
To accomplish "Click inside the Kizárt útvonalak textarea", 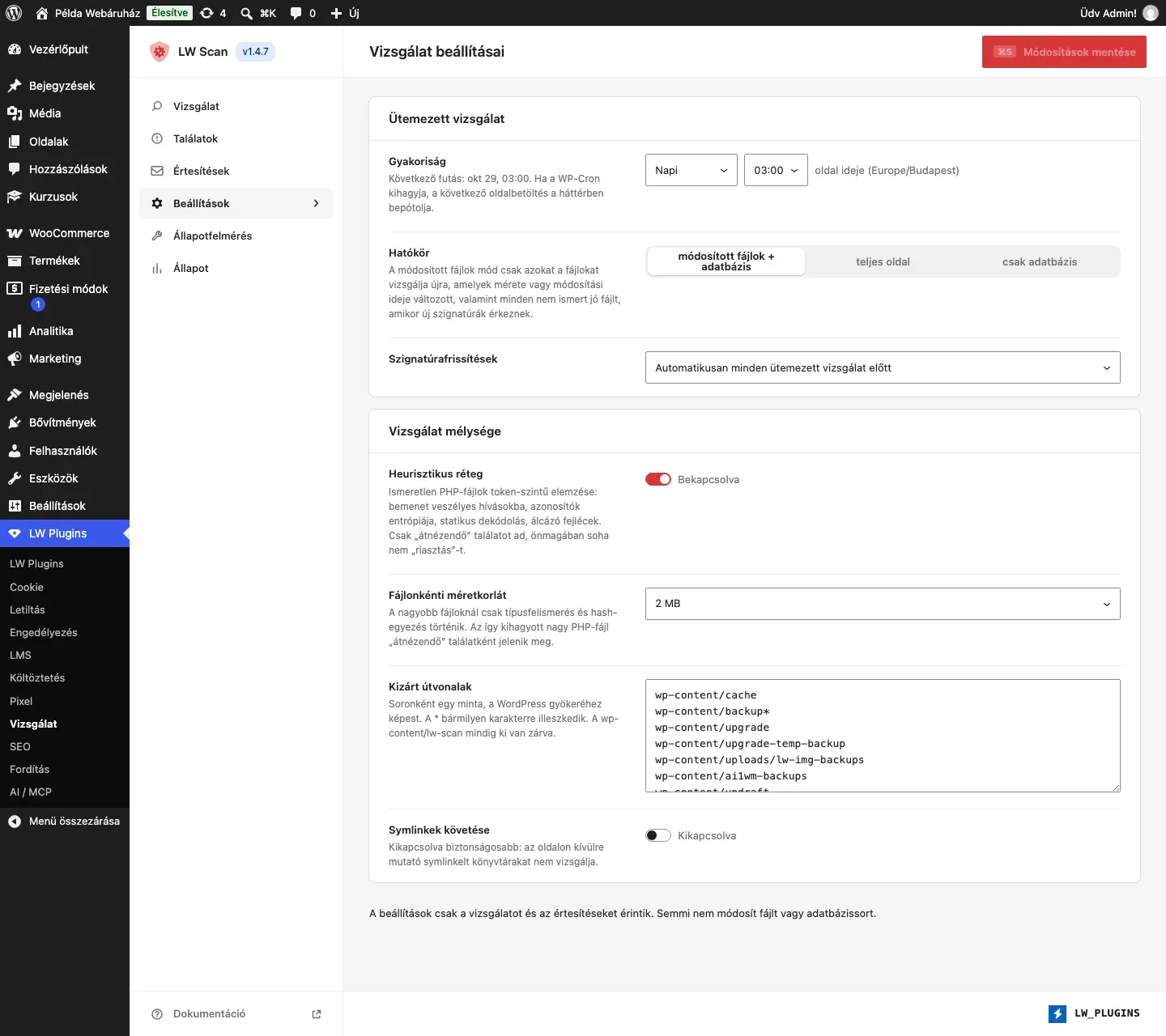I will tap(883, 736).
